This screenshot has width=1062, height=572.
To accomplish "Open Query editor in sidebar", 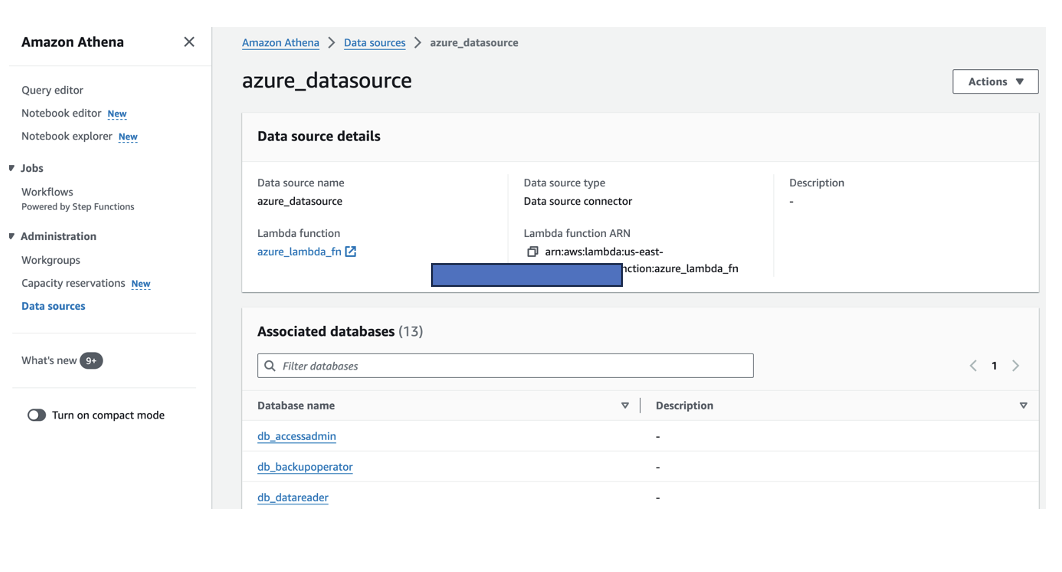I will click(x=52, y=90).
